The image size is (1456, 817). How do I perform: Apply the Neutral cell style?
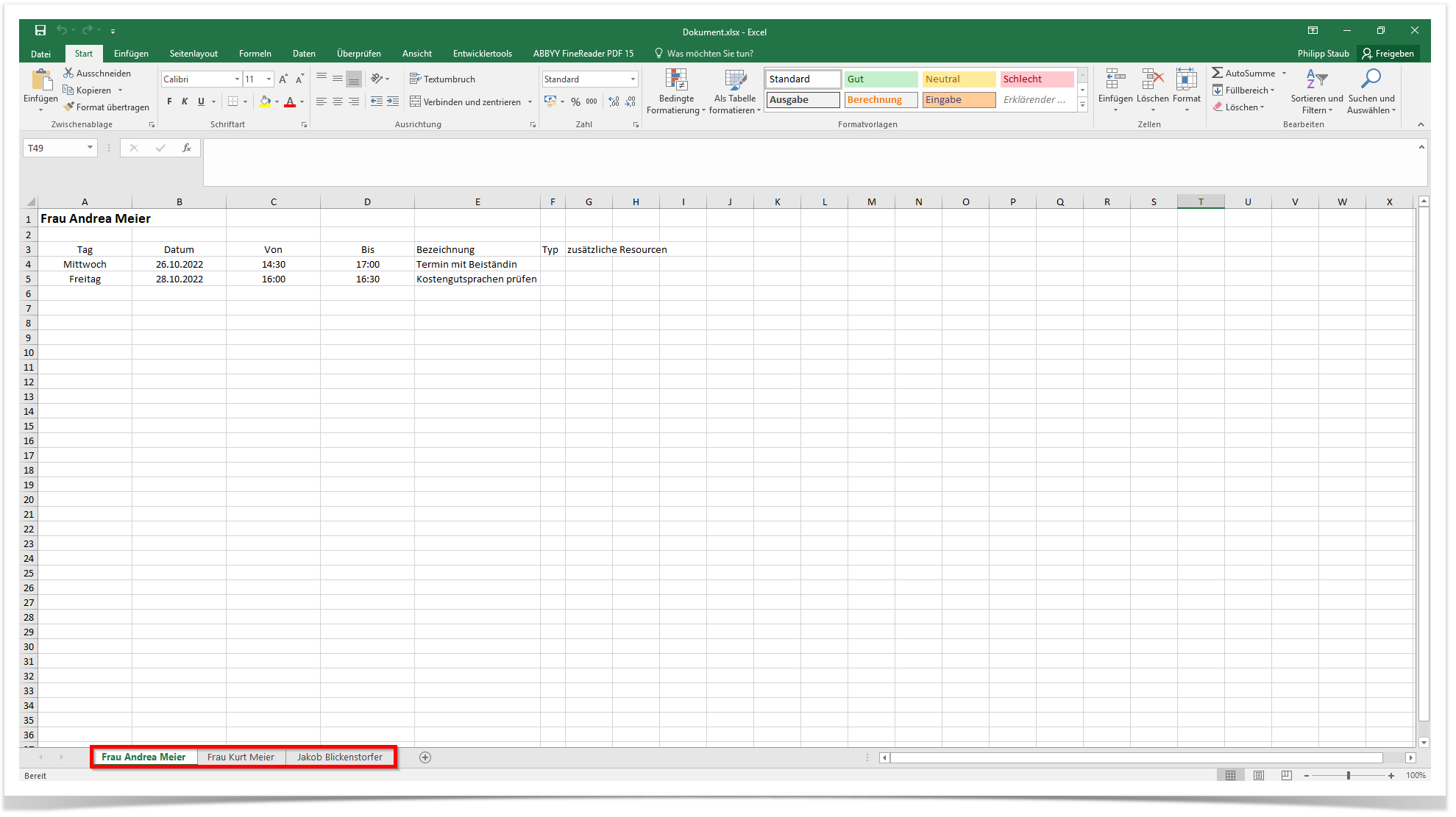click(959, 79)
